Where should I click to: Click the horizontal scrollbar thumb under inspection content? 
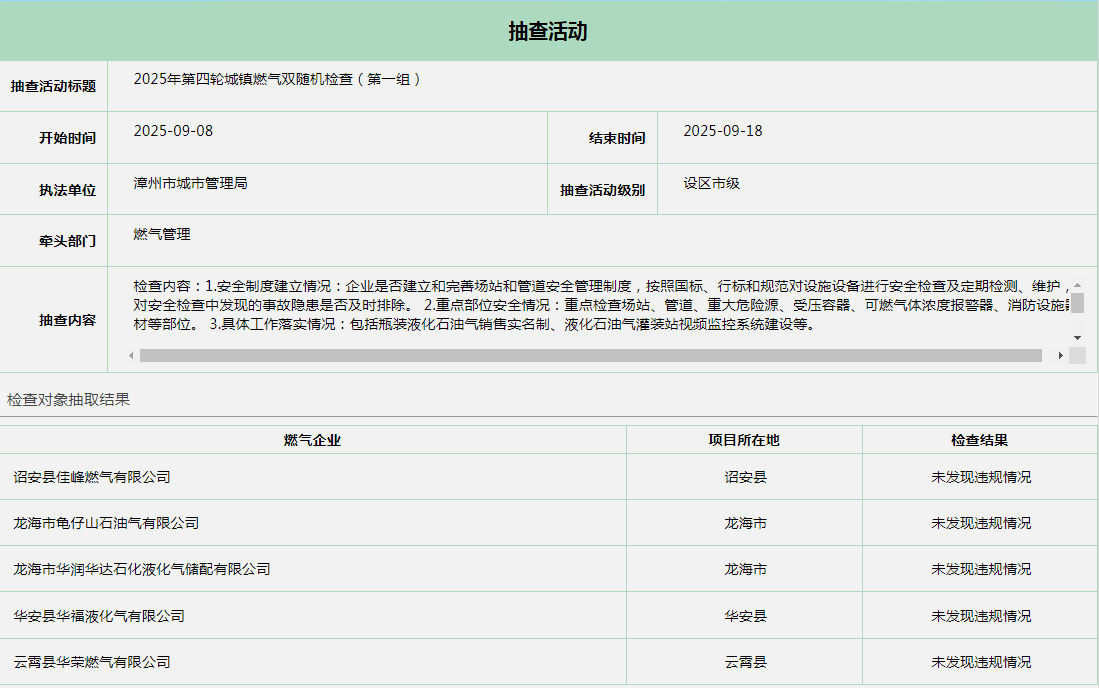[590, 355]
